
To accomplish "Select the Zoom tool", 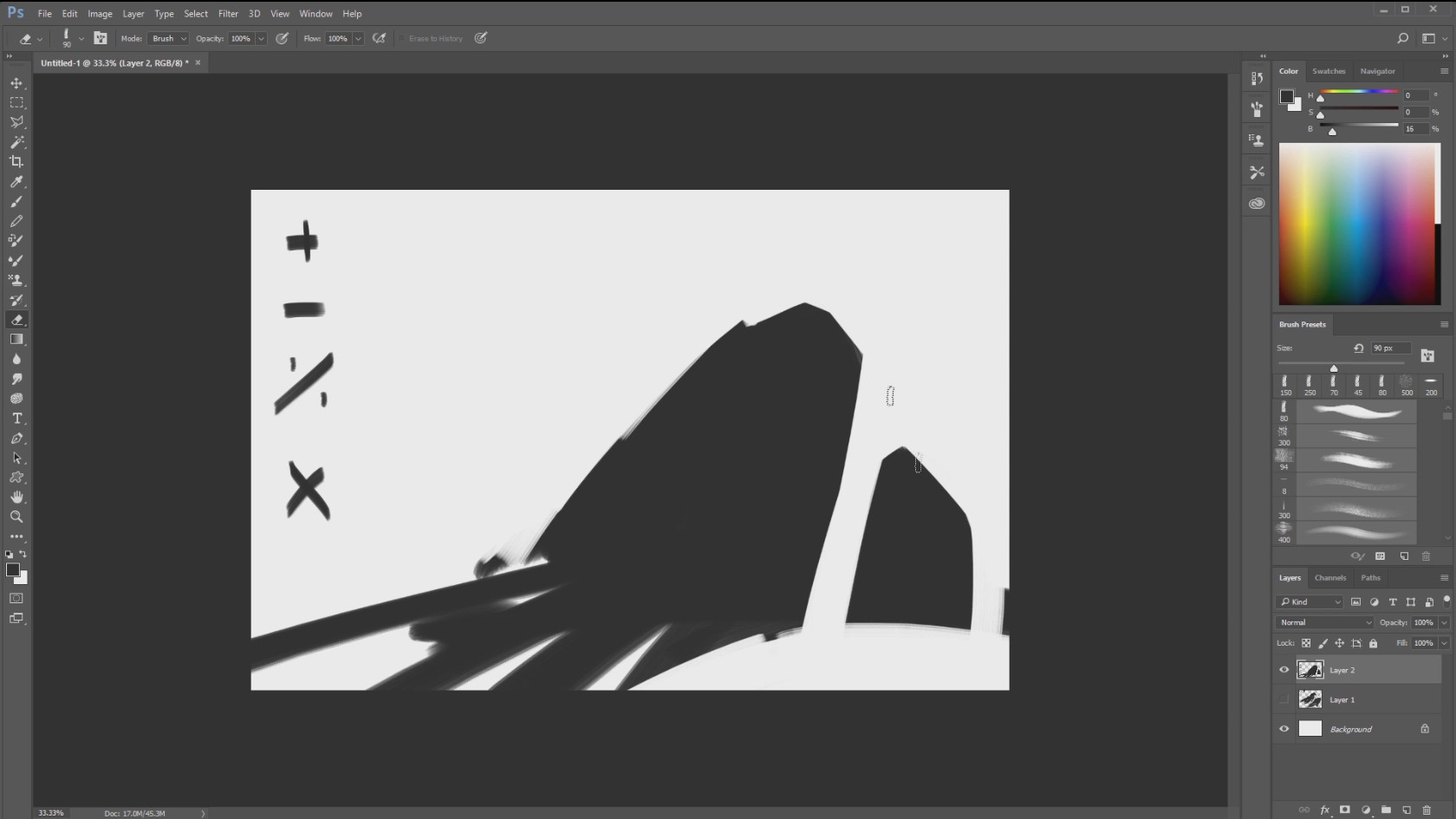I will pyautogui.click(x=16, y=517).
